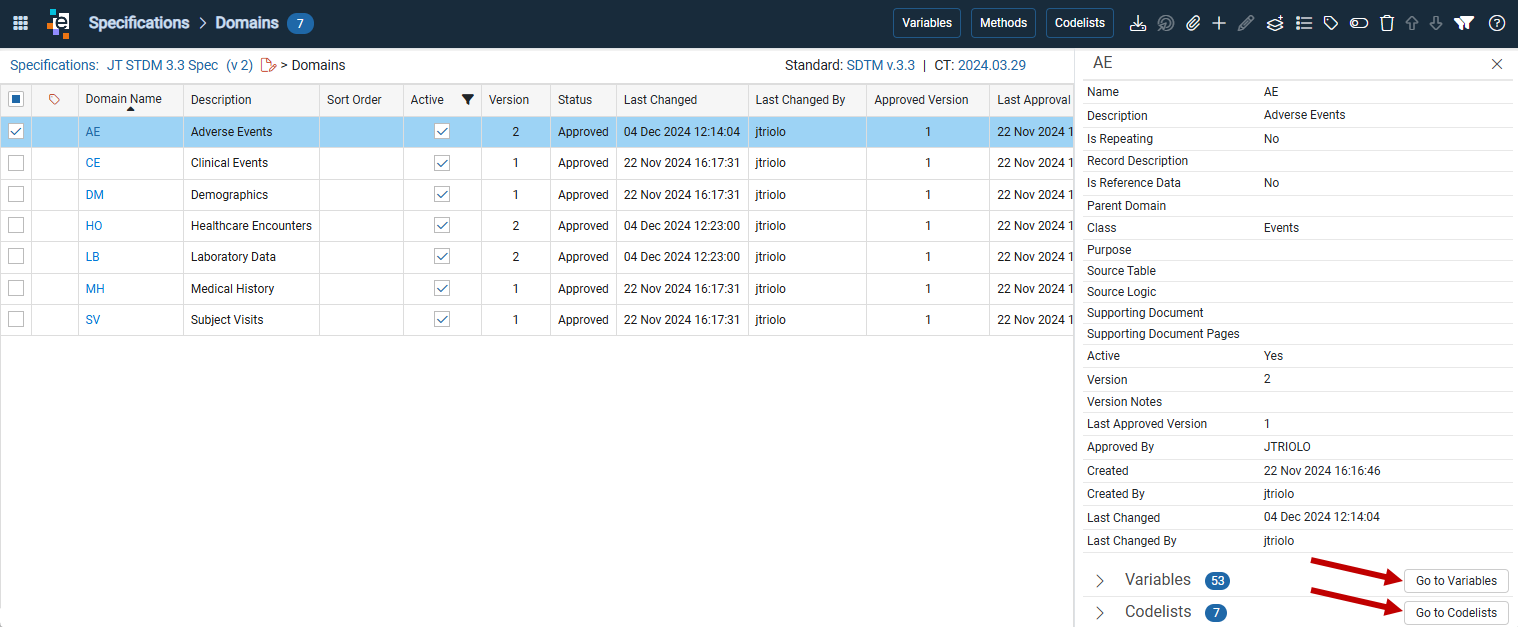
Task: Click the edit document icon beside spec version
Action: tap(268, 65)
